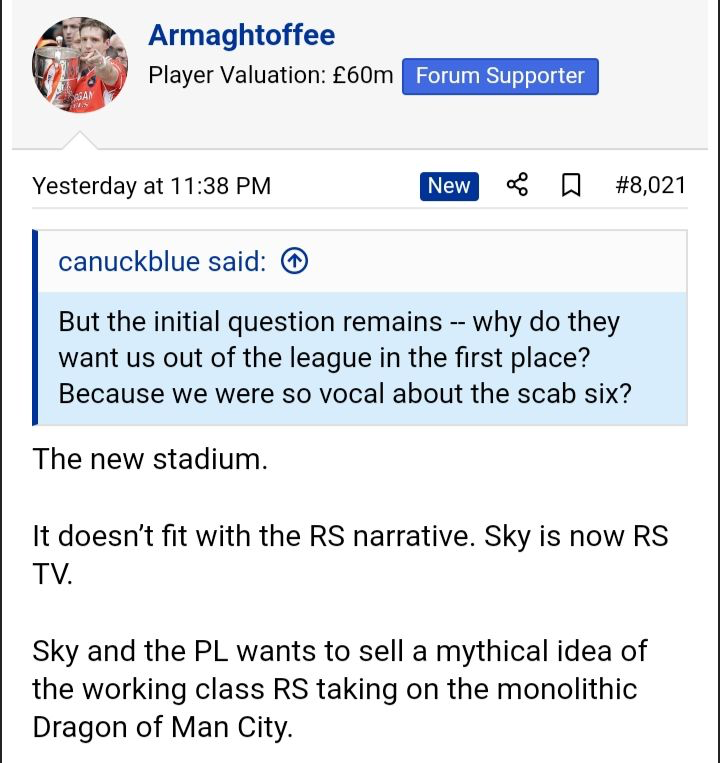720x763 pixels.
Task: Open the canuckblue said quote link
Action: click(162, 262)
